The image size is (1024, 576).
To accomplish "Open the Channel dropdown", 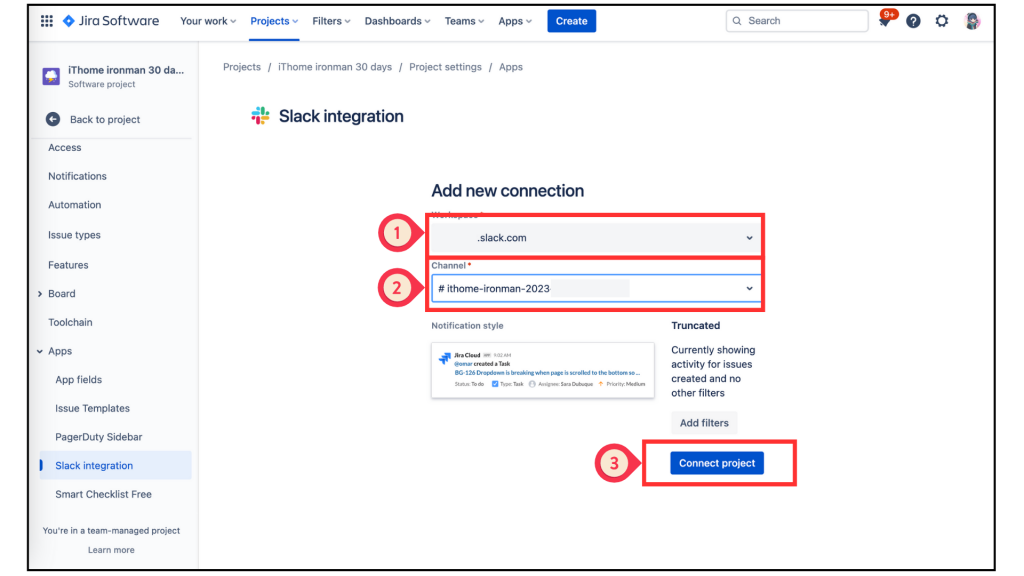I will pyautogui.click(x=596, y=289).
